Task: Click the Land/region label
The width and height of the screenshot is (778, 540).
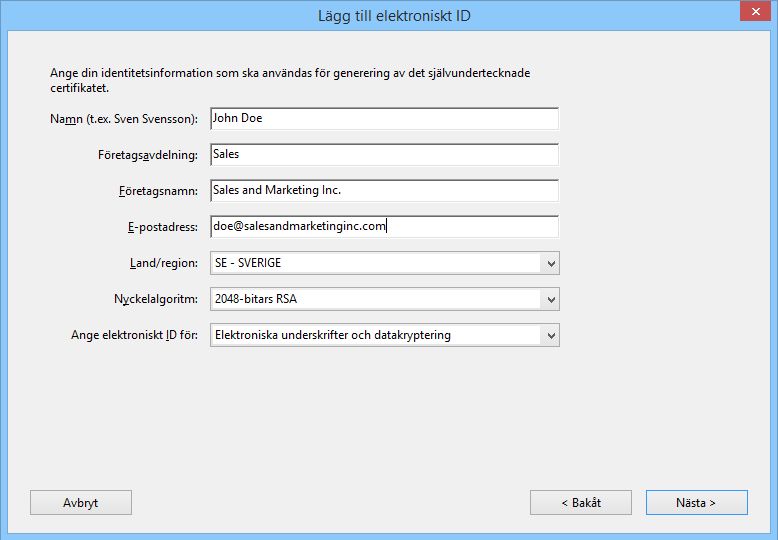Action: coord(164,263)
